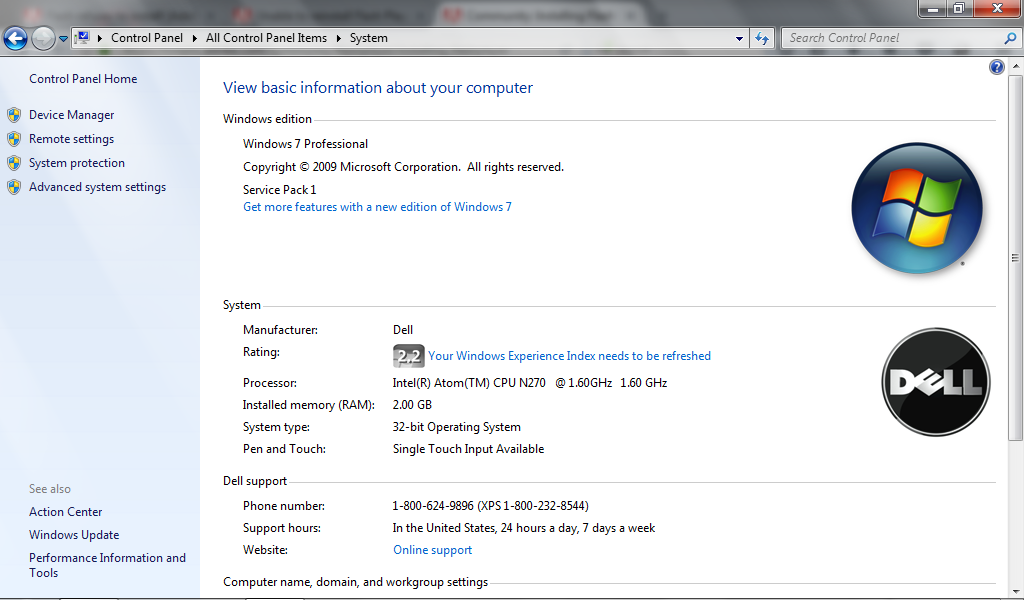Select the 2.00 GB installed memory value
The height and width of the screenshot is (600, 1024).
412,405
